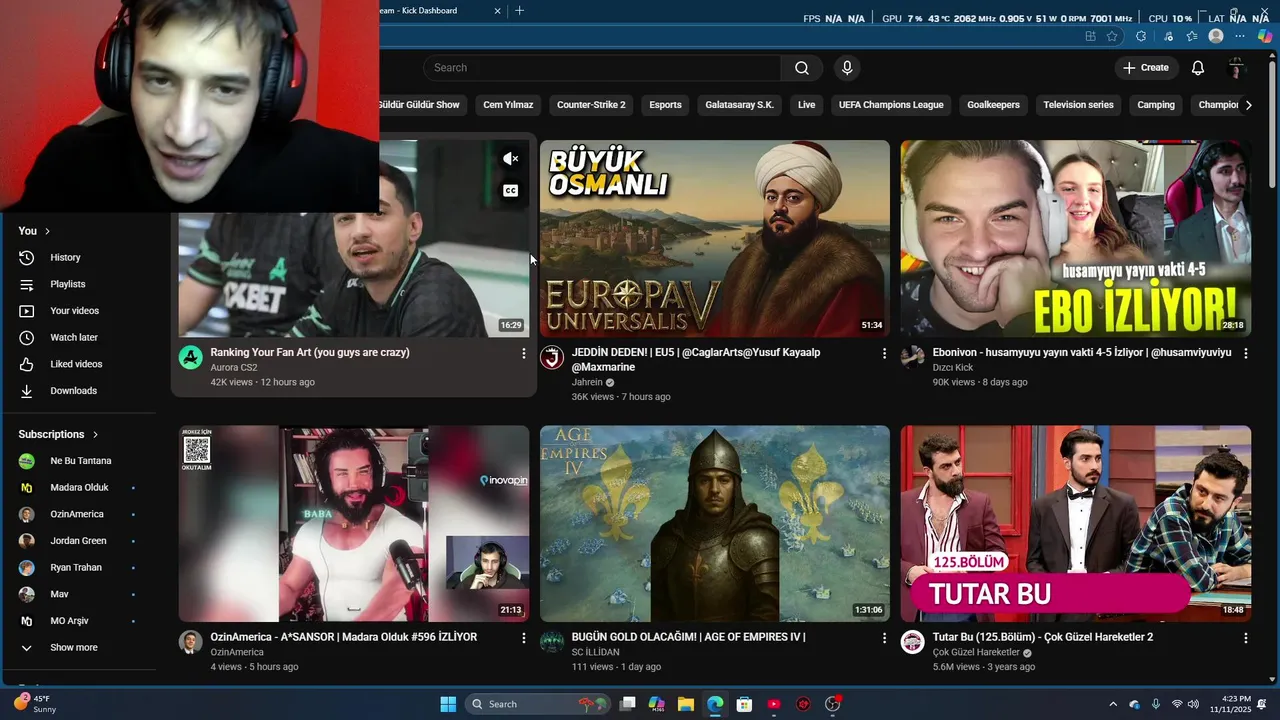Select the Live chip
Viewport: 1280px width, 720px height.
point(806,105)
